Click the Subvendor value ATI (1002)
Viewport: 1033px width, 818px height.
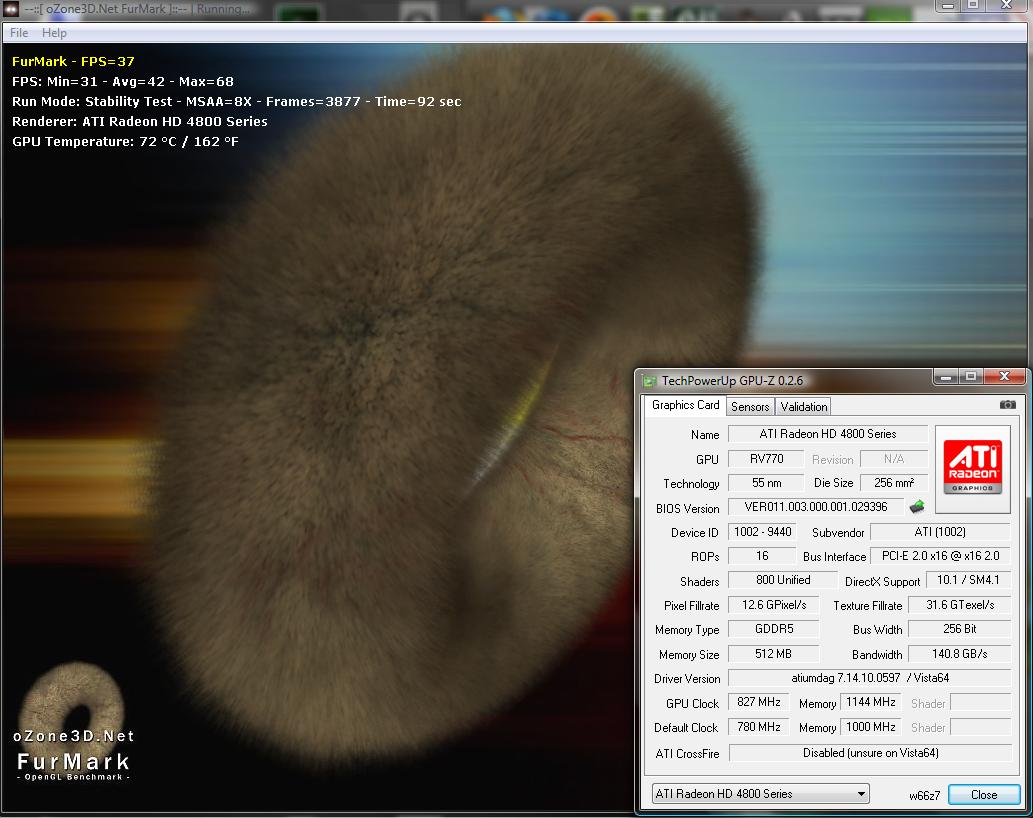click(940, 532)
